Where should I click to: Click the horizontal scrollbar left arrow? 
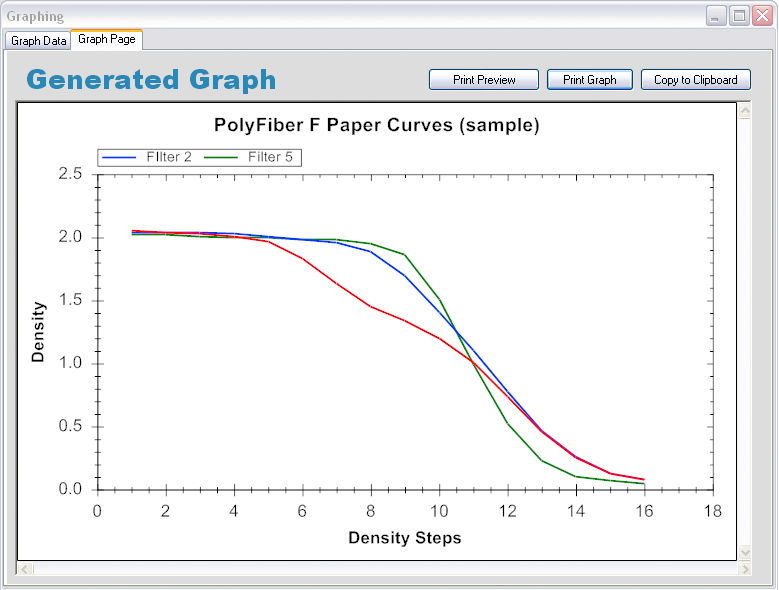pos(25,569)
